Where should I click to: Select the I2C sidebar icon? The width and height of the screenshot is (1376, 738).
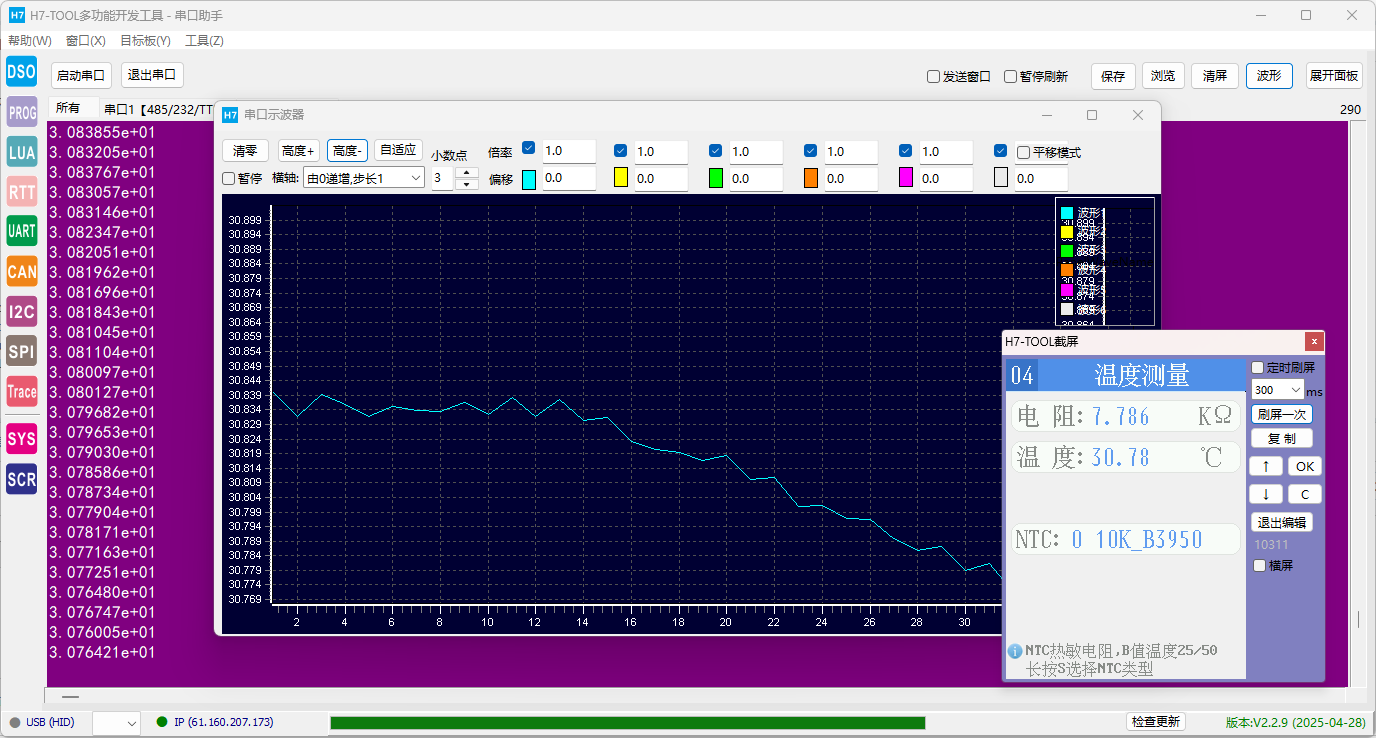coord(22,312)
